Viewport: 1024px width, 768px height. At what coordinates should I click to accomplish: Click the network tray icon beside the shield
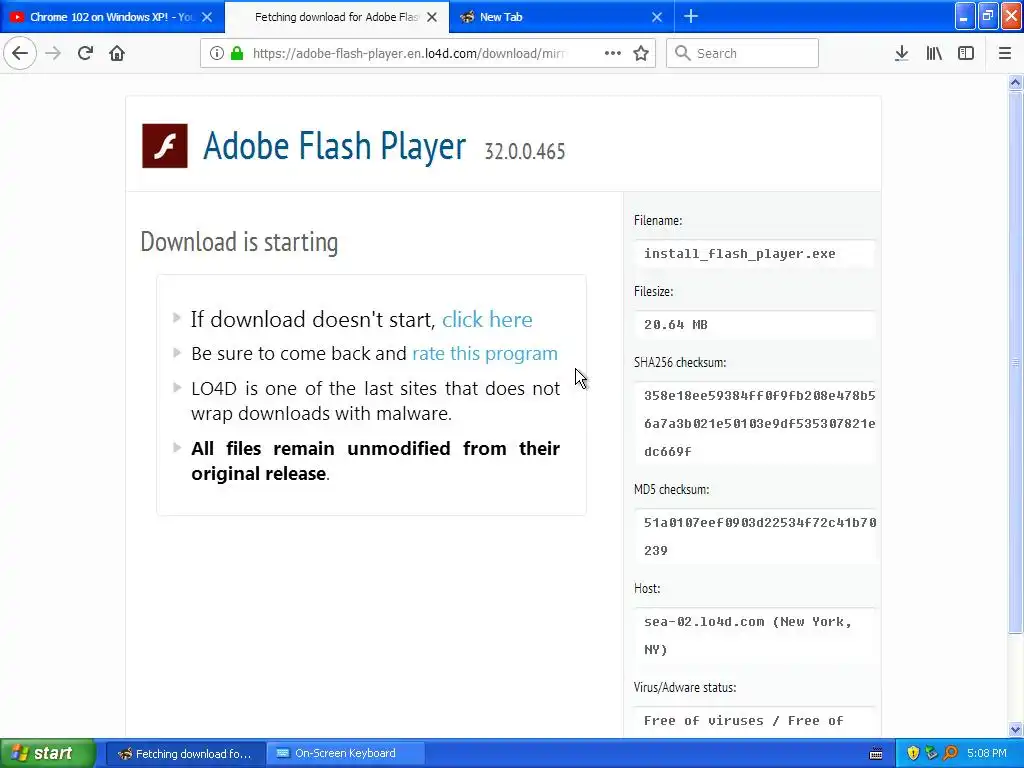[x=931, y=754]
